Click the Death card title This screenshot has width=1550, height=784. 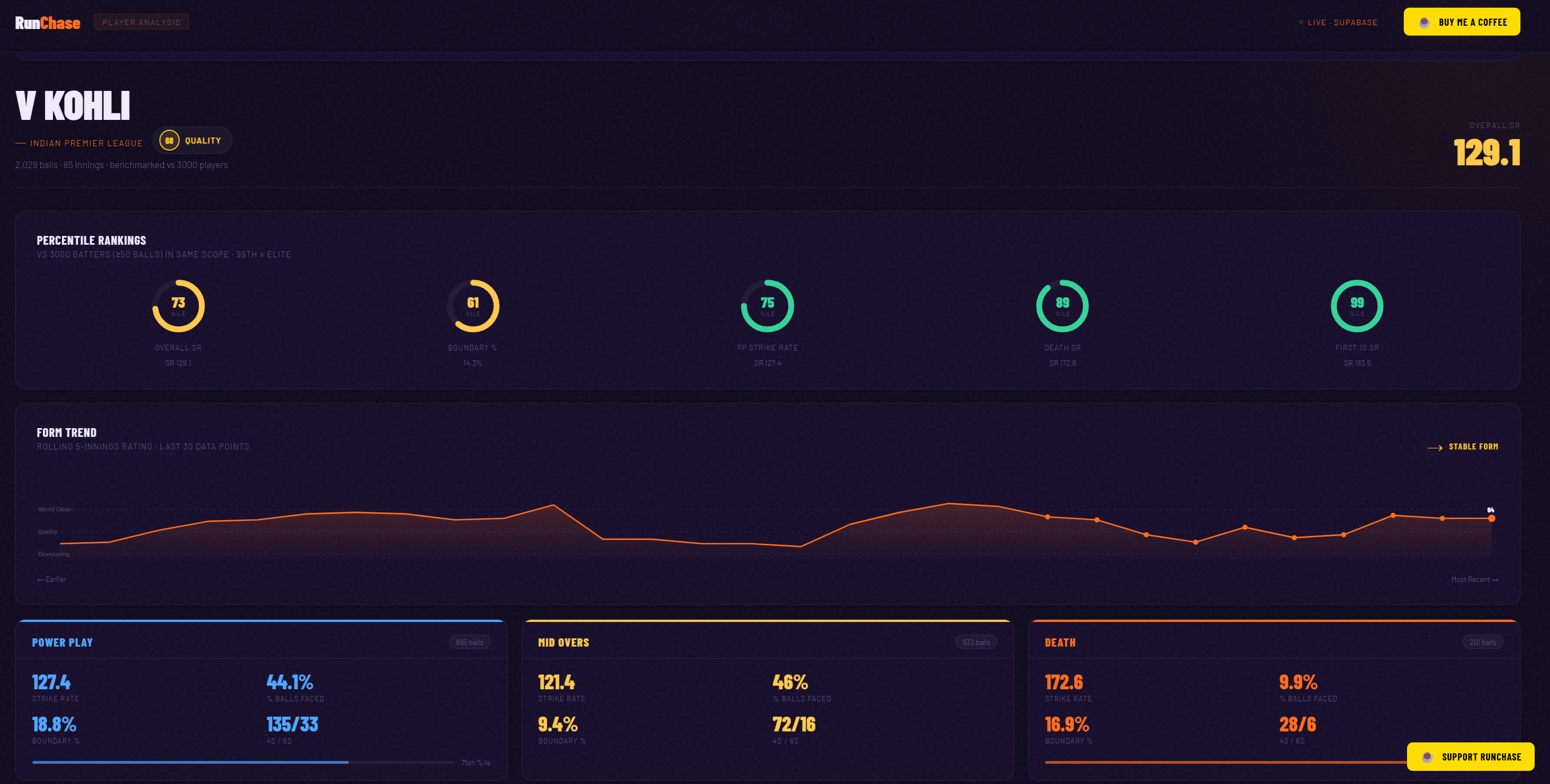[x=1060, y=643]
